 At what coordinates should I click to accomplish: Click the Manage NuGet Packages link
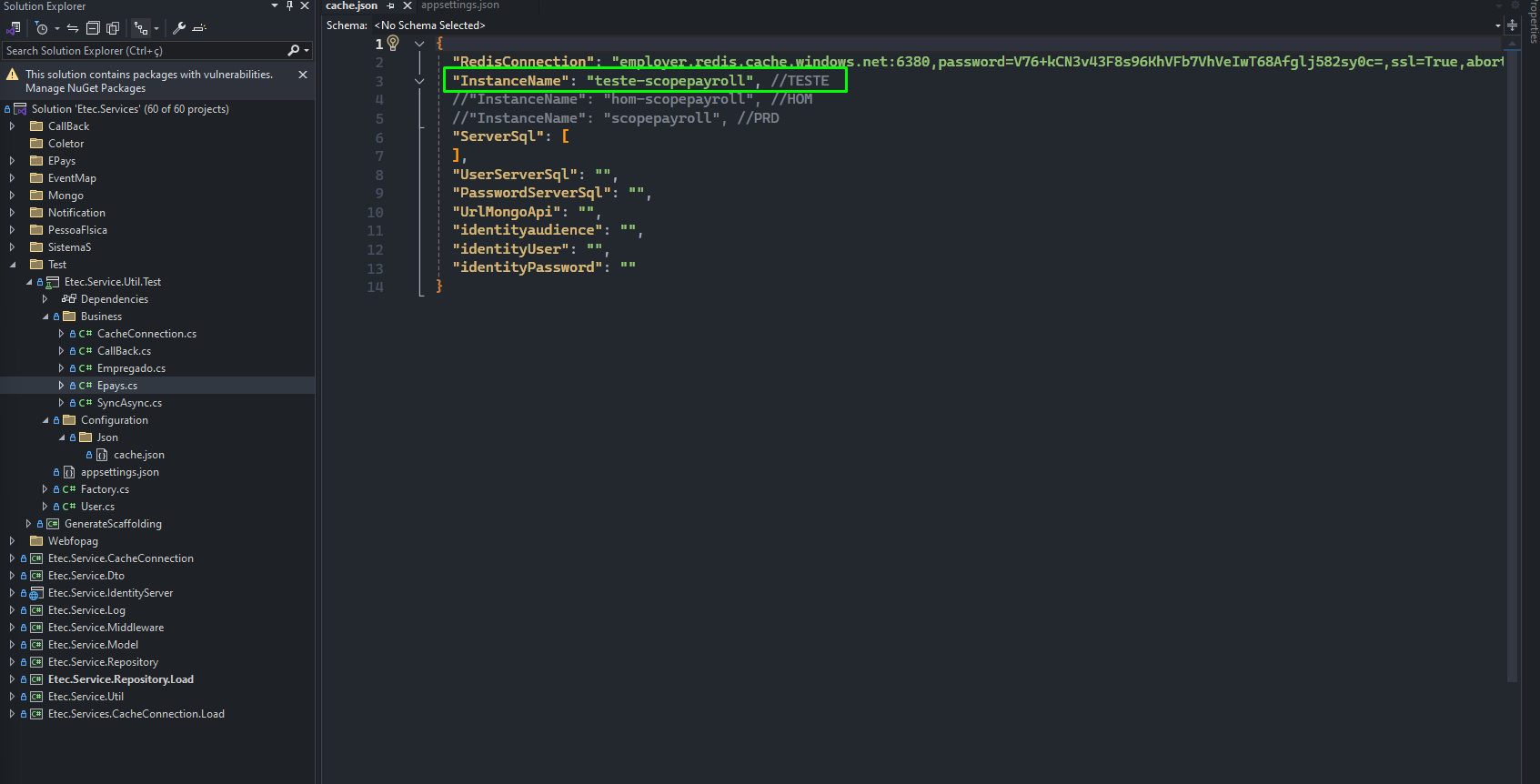click(86, 88)
